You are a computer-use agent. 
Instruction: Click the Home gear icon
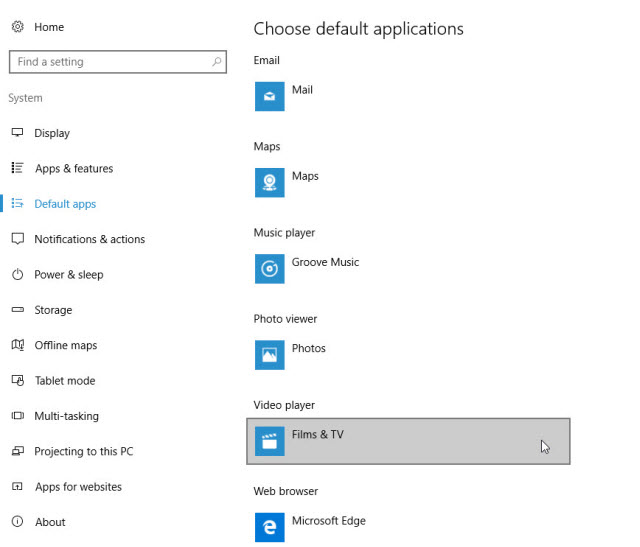tap(18, 27)
